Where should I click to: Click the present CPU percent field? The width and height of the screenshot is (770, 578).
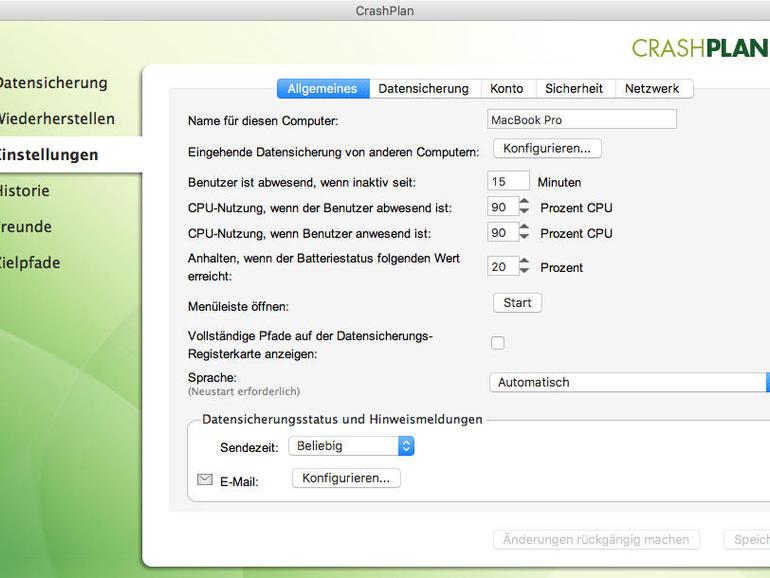[503, 232]
